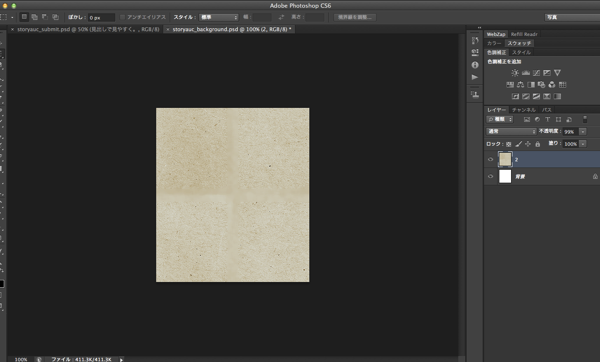Add an Exposure adjustment layer
This screenshot has height=362, width=600.
click(547, 73)
